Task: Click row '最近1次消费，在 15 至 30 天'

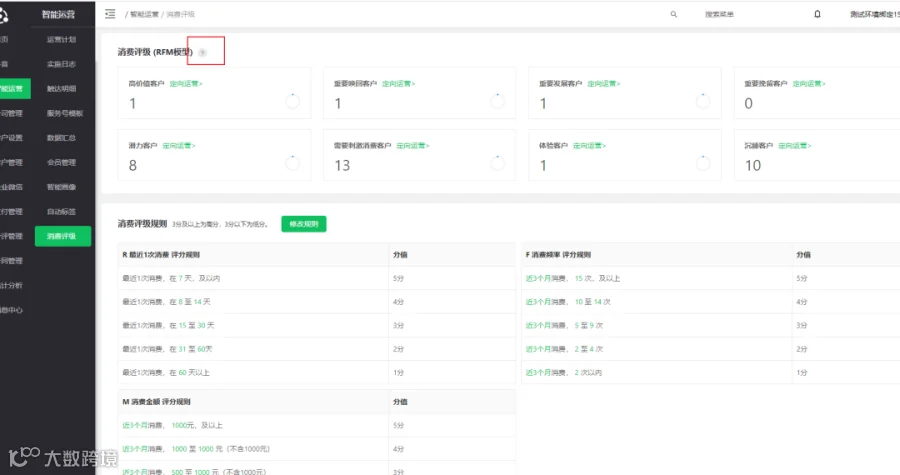Action: (x=316, y=325)
